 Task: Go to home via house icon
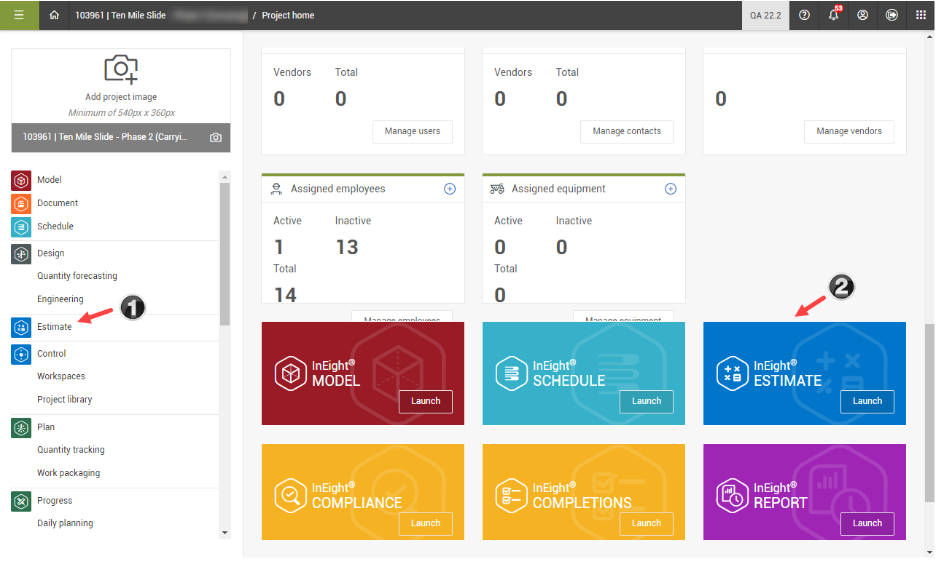(x=54, y=15)
